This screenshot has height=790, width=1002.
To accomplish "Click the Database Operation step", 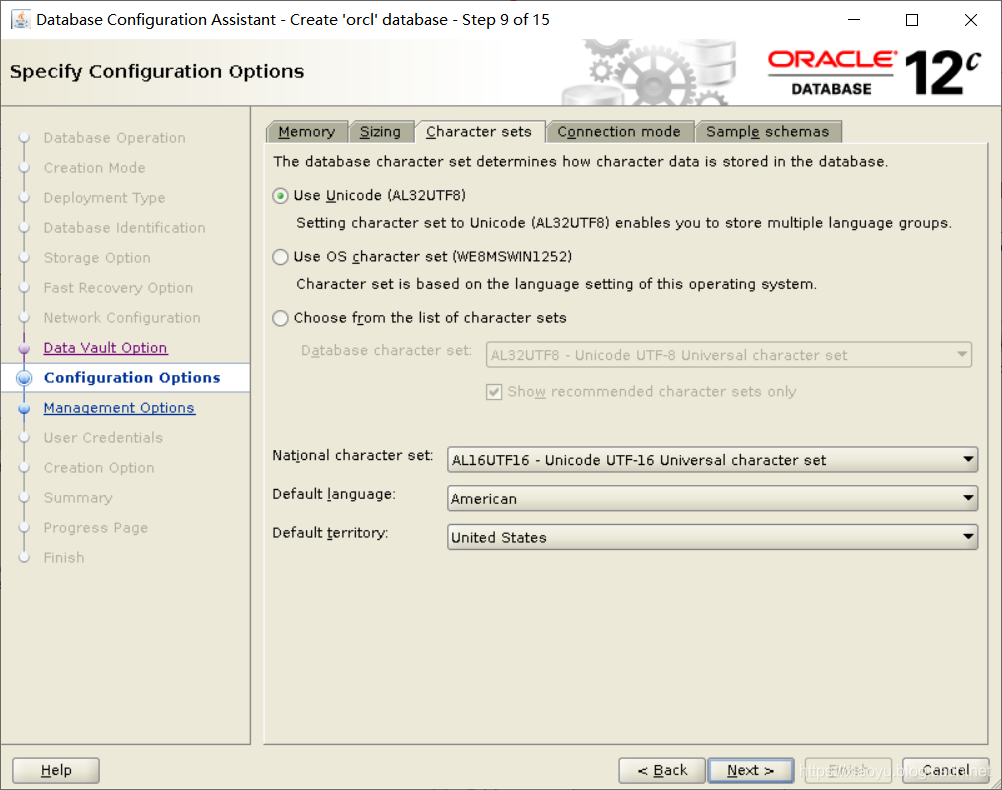I will pyautogui.click(x=114, y=138).
